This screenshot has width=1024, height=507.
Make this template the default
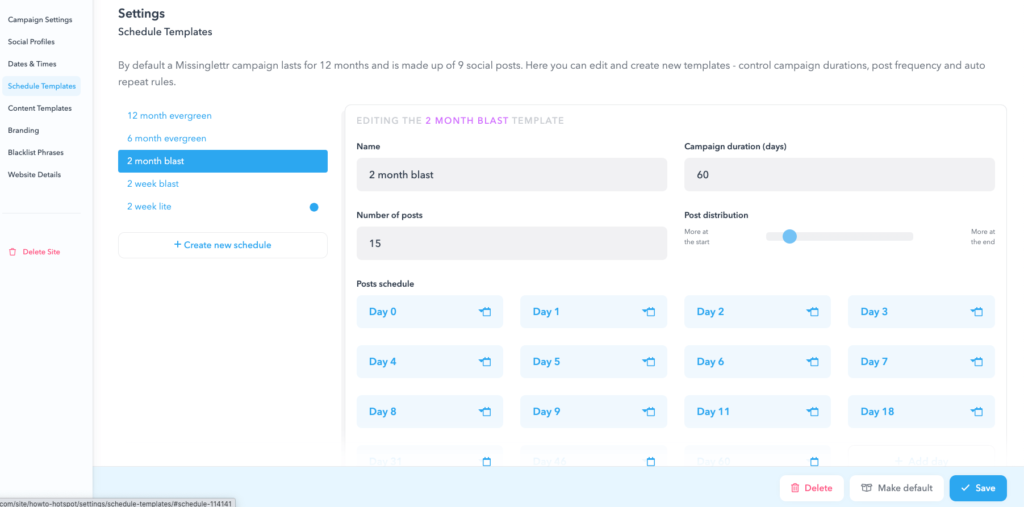[x=896, y=488]
